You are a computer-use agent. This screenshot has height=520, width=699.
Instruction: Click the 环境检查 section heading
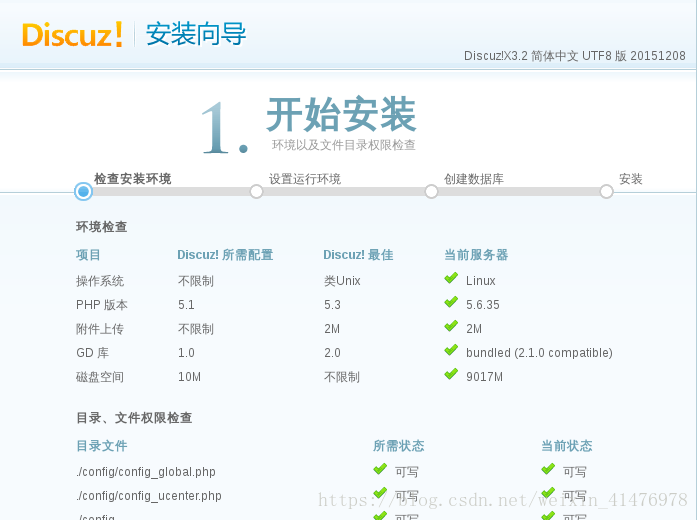[102, 227]
